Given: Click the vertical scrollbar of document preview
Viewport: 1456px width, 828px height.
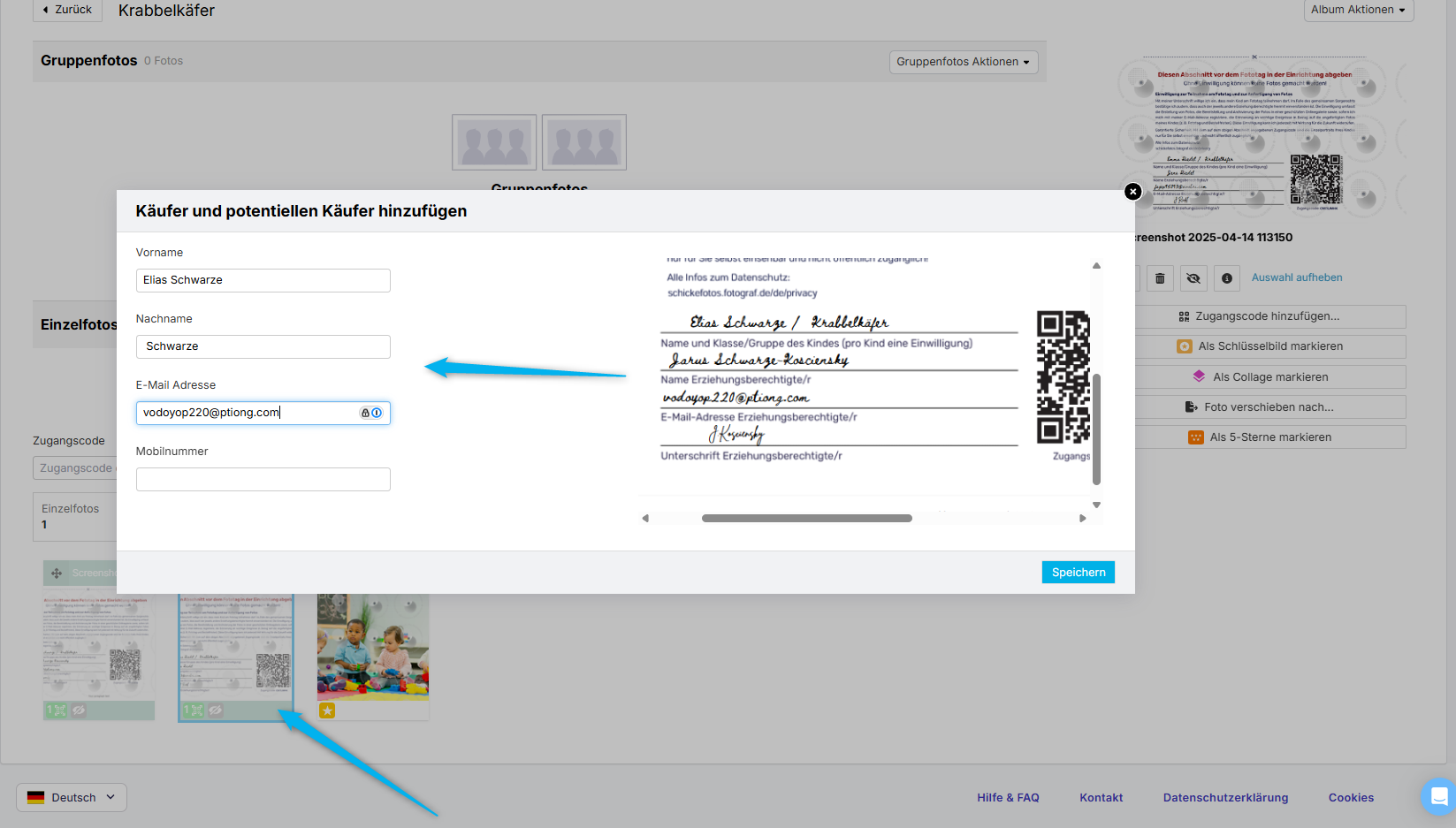Looking at the screenshot, I should [1096, 429].
